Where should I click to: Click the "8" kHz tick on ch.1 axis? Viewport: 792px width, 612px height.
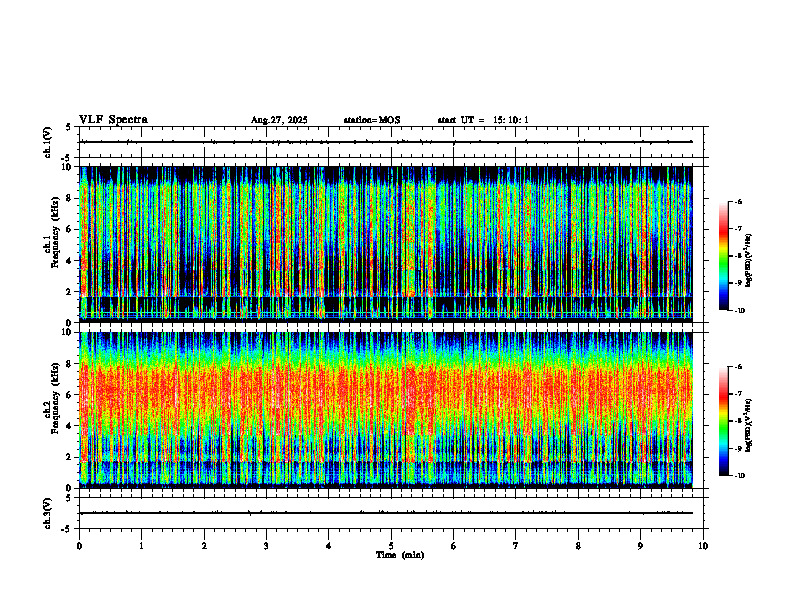[x=69, y=198]
